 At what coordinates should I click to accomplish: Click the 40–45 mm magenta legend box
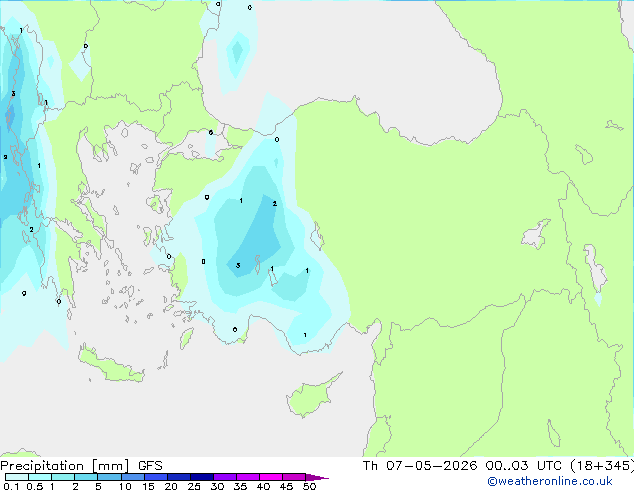[x=271, y=477]
